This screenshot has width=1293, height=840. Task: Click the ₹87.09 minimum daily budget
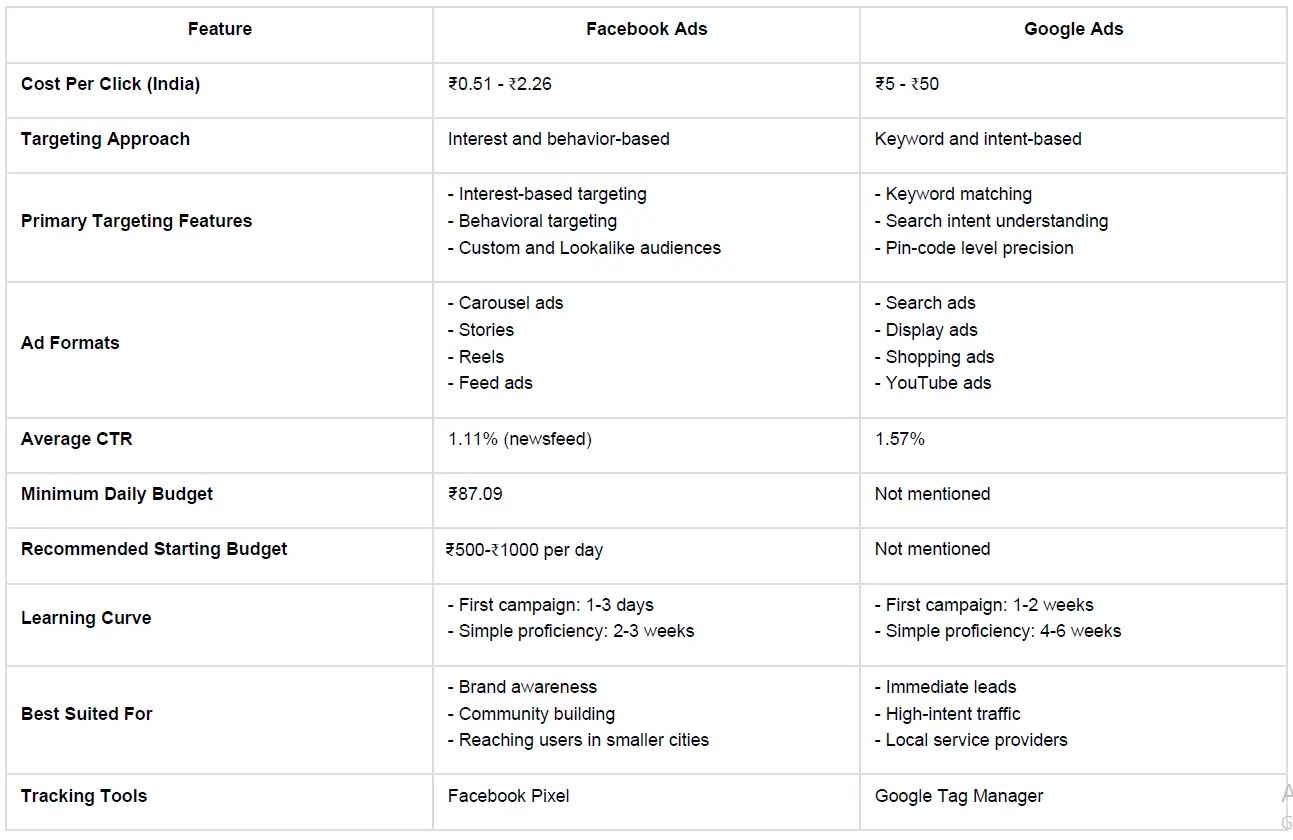tap(475, 495)
